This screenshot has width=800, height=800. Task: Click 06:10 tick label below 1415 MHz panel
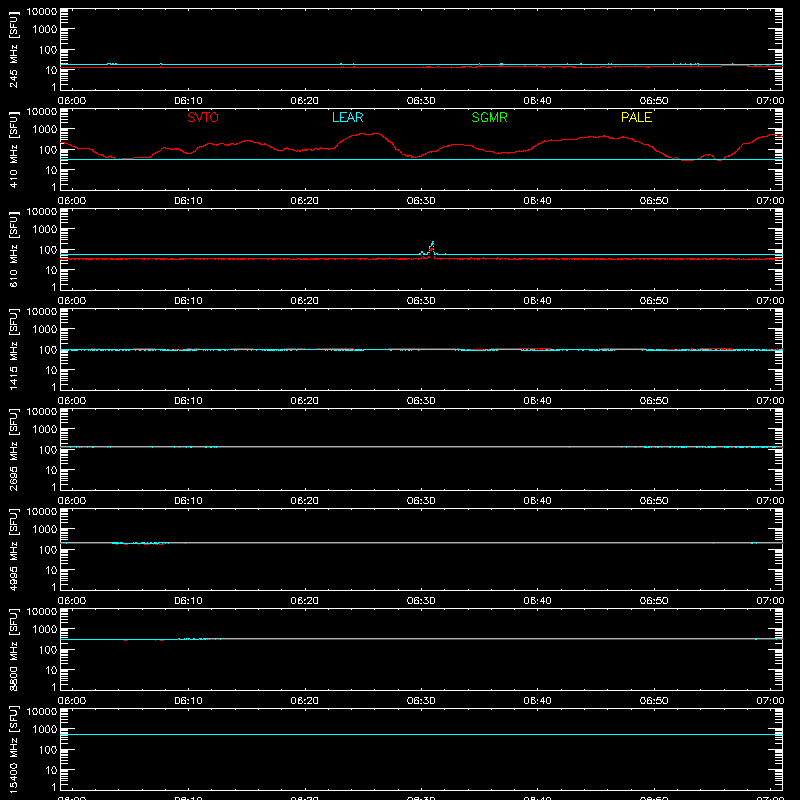188,401
